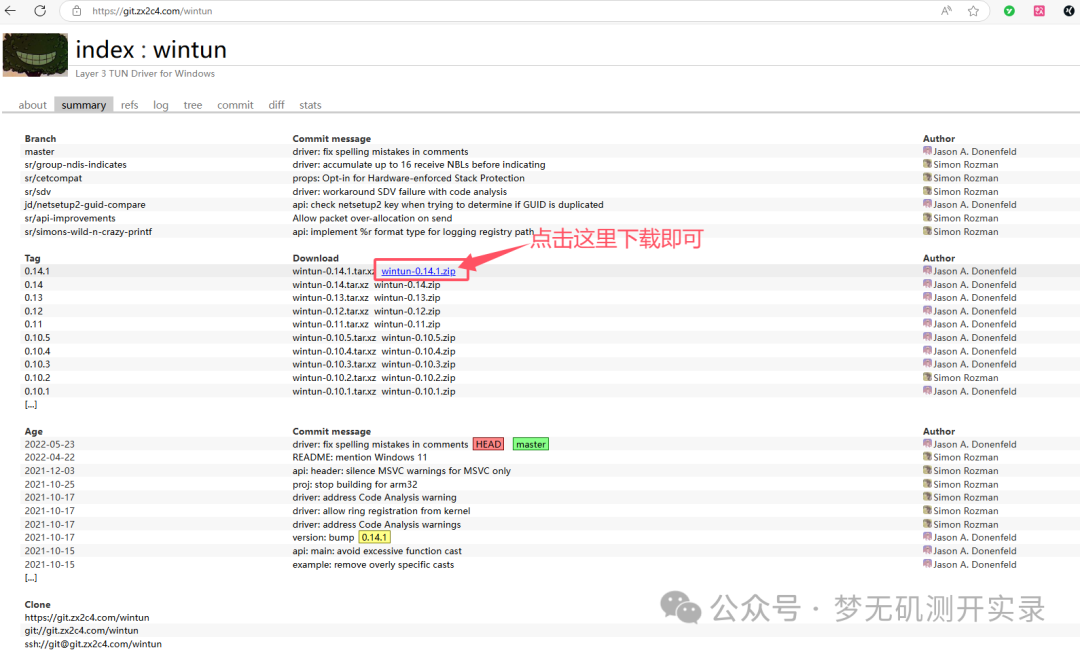Click the green shield extension icon
The height and width of the screenshot is (652, 1080).
pos(1009,11)
